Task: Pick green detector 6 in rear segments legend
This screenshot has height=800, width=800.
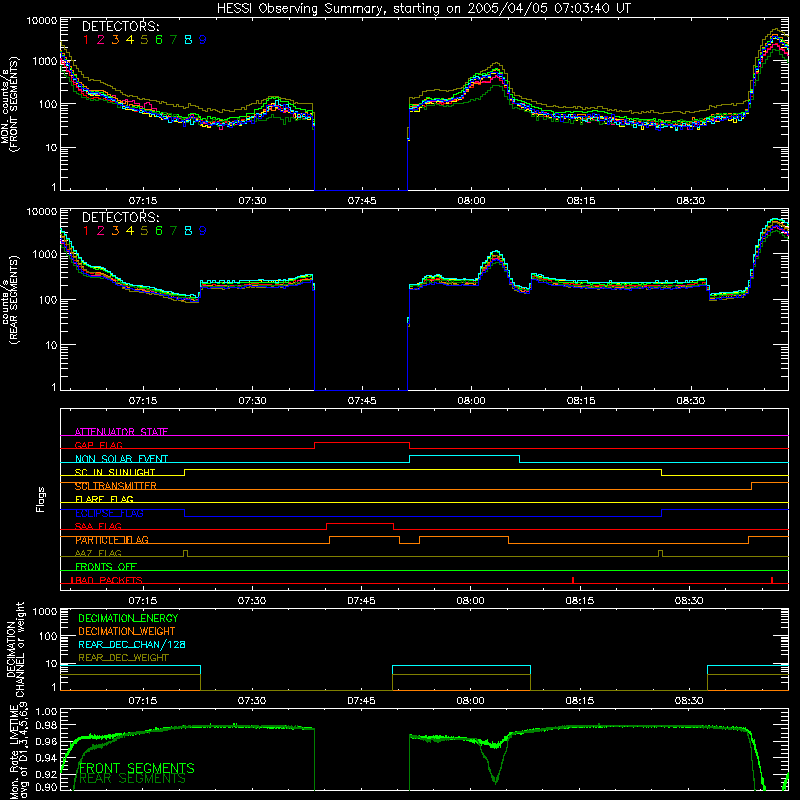Action: [159, 231]
